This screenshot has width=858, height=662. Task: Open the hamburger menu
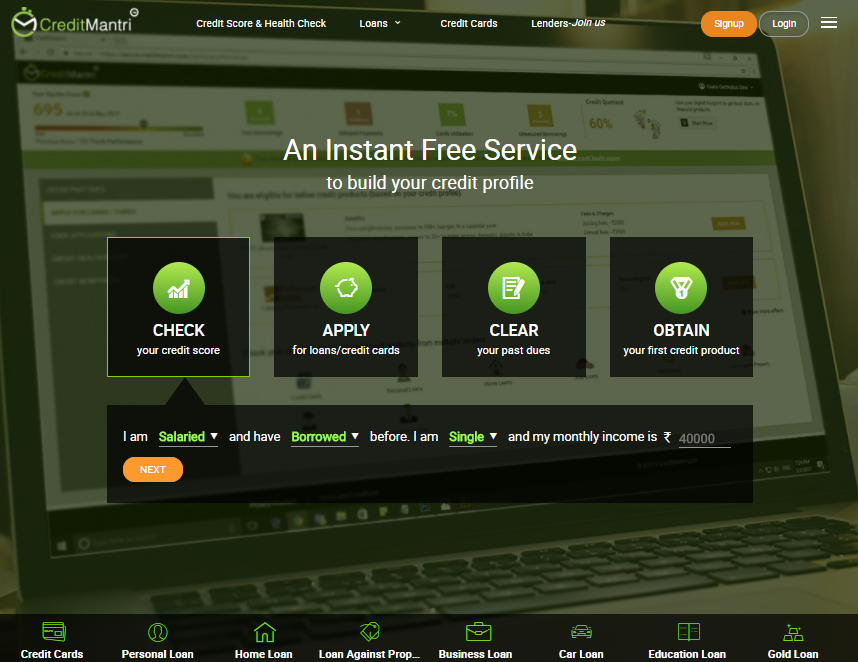coord(829,22)
